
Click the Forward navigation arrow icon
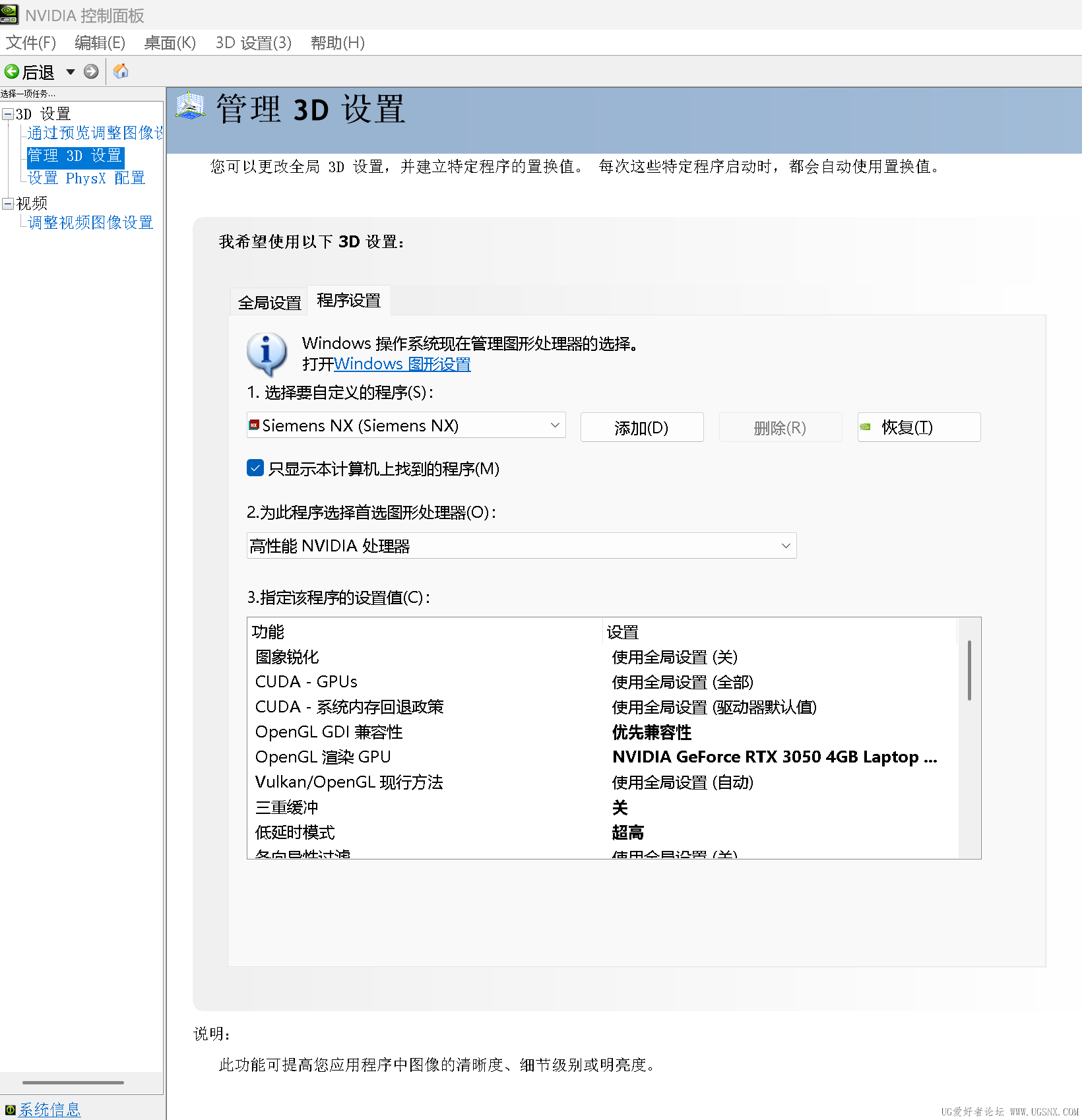(x=91, y=71)
